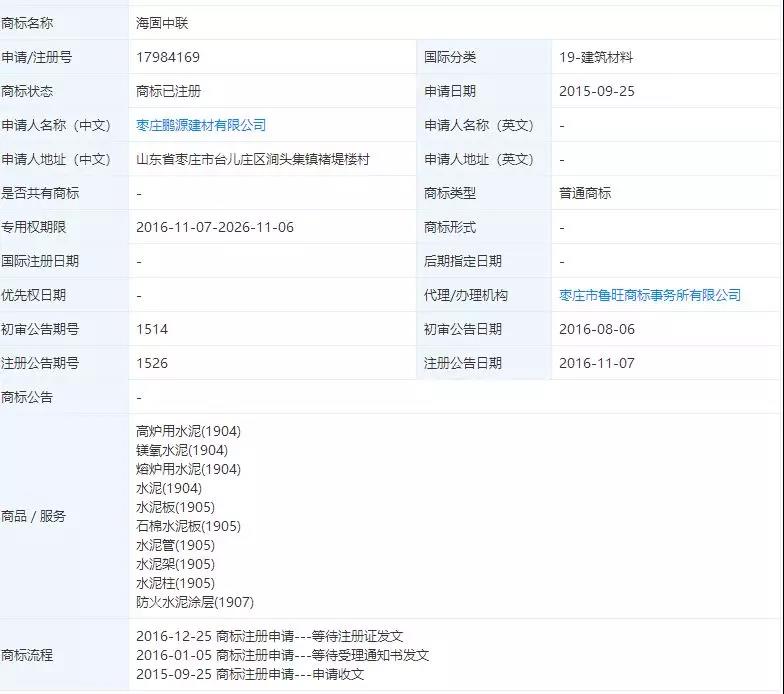Image resolution: width=784 pixels, height=694 pixels.
Task: Select the 防火水泥涂层(1907) goods item
Action: [x=195, y=602]
